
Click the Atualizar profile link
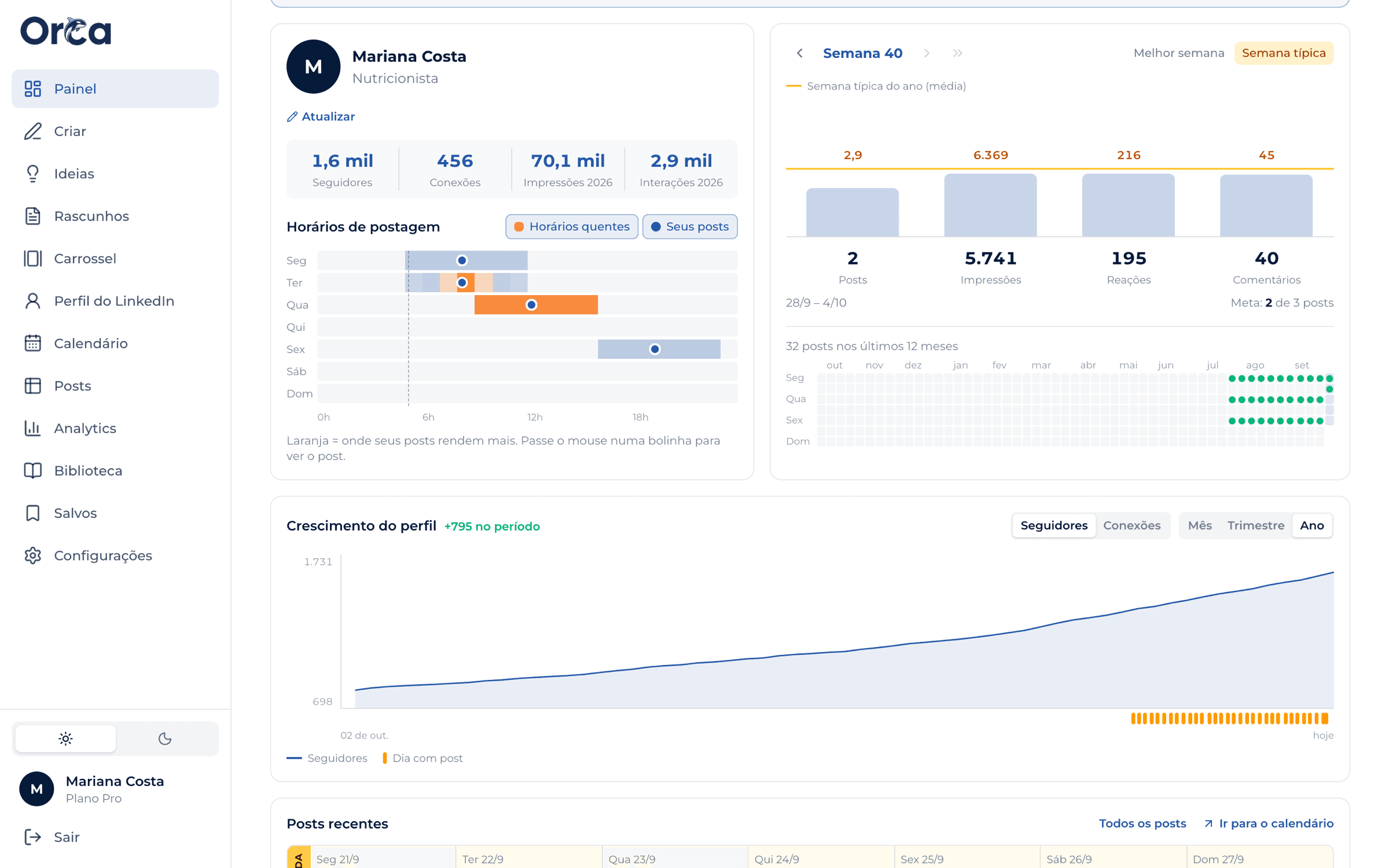pyautogui.click(x=321, y=117)
